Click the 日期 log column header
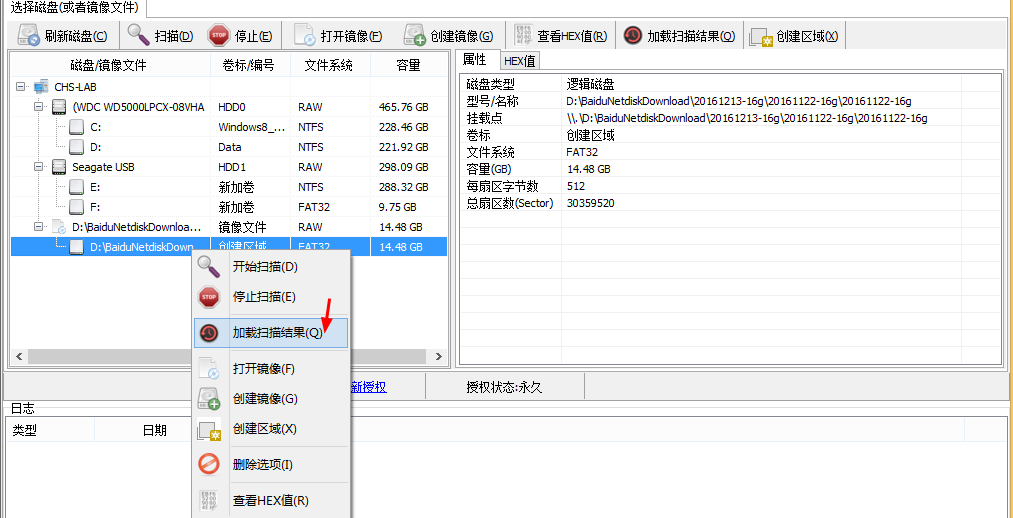This screenshot has width=1013, height=518. click(x=154, y=430)
